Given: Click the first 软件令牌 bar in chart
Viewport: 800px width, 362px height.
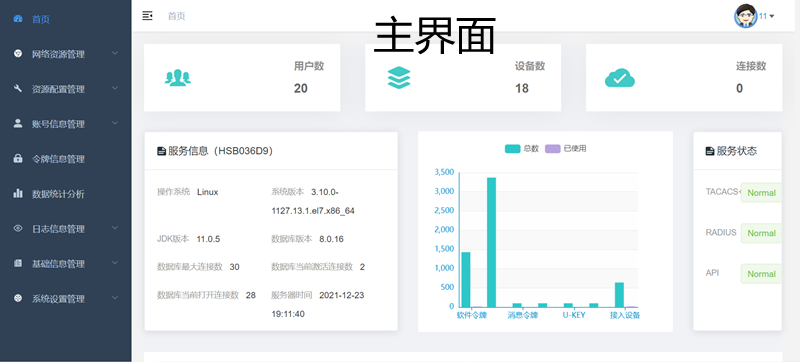Looking at the screenshot, I should (466, 279).
